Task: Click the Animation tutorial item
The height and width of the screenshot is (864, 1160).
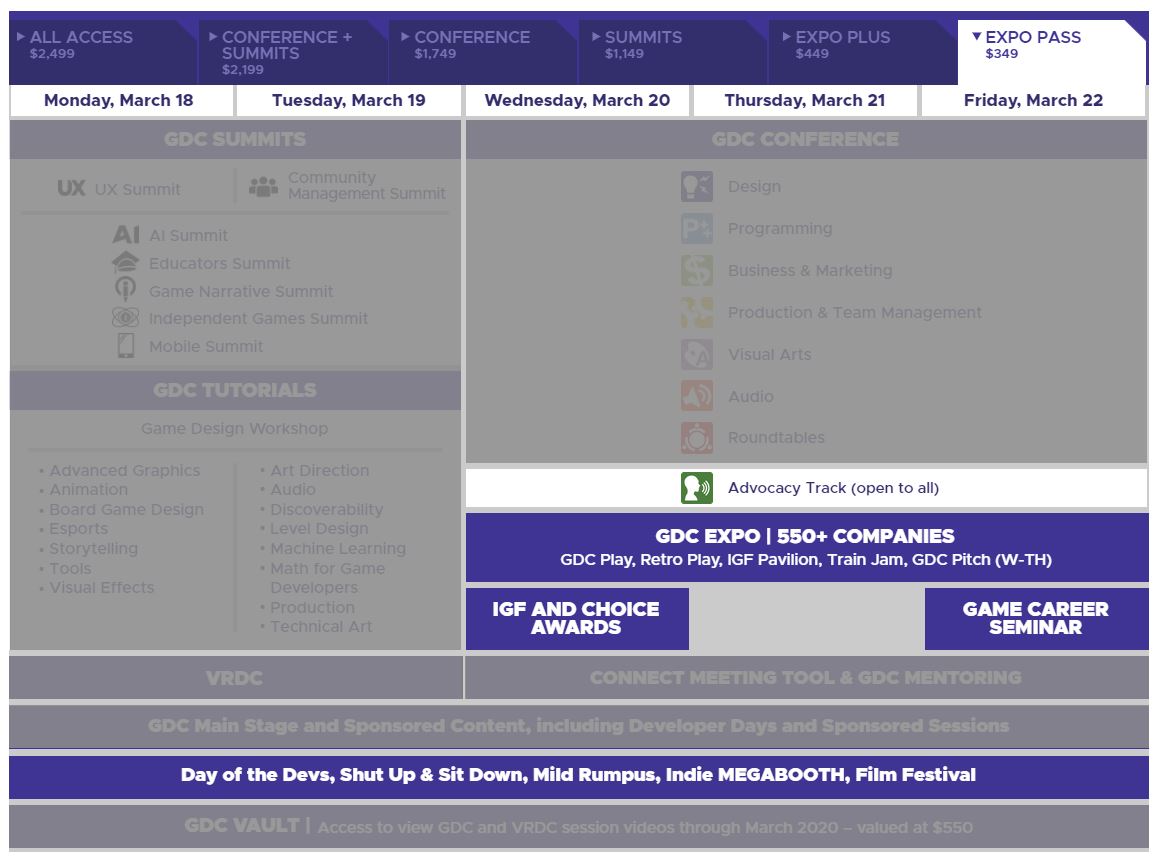Action: (88, 490)
